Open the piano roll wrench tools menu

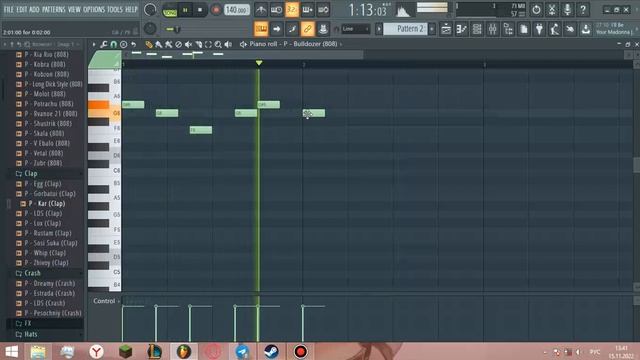tap(104, 44)
